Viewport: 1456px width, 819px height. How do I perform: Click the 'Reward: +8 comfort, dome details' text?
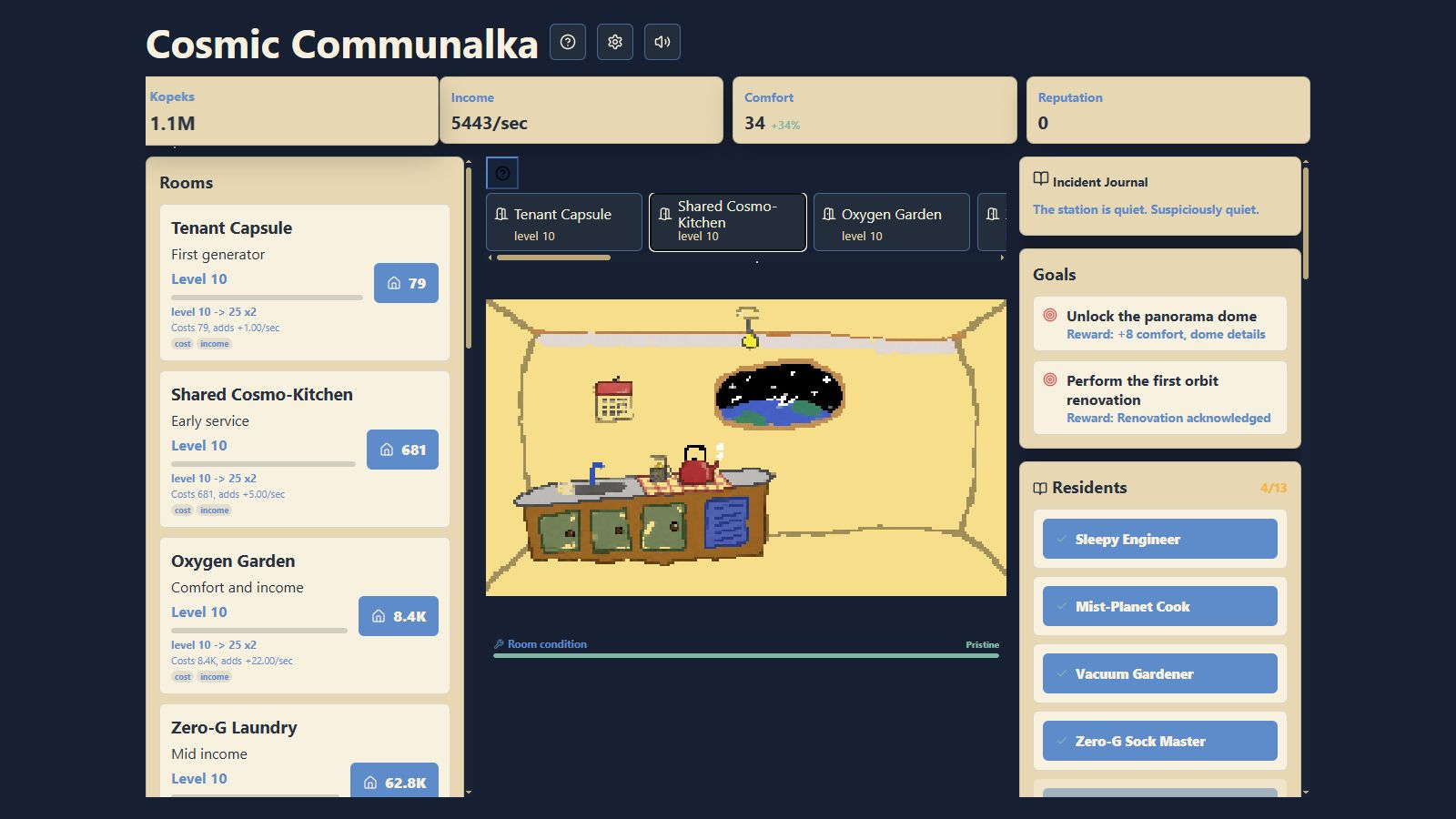(1166, 334)
